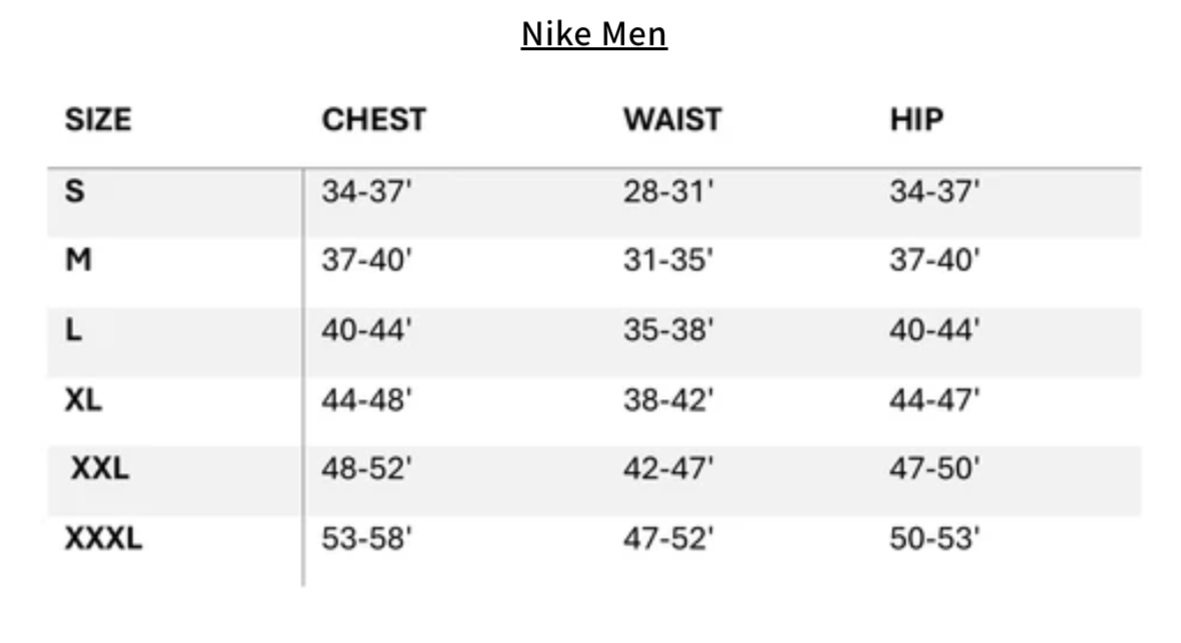Click chest measurement 48-52' for XXL
Screen dimensions: 1181x643
click(x=366, y=468)
